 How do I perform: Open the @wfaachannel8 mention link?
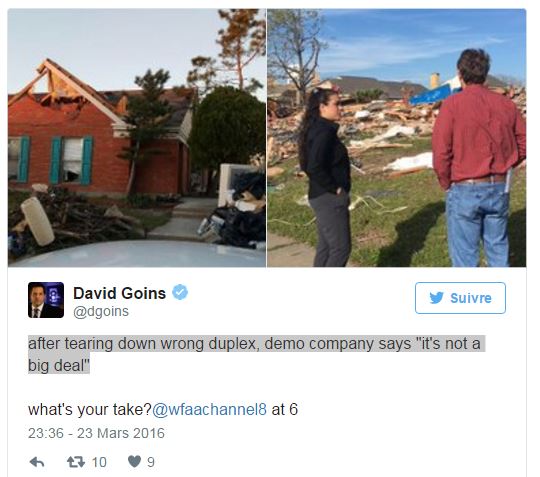click(x=209, y=409)
